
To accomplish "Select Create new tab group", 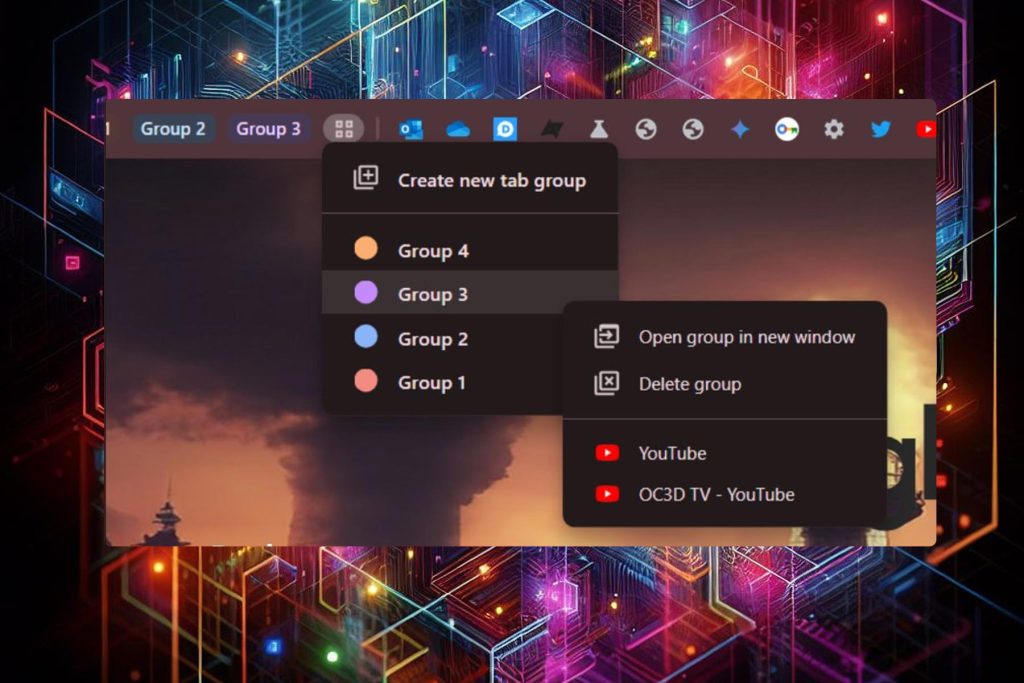I will [x=470, y=180].
